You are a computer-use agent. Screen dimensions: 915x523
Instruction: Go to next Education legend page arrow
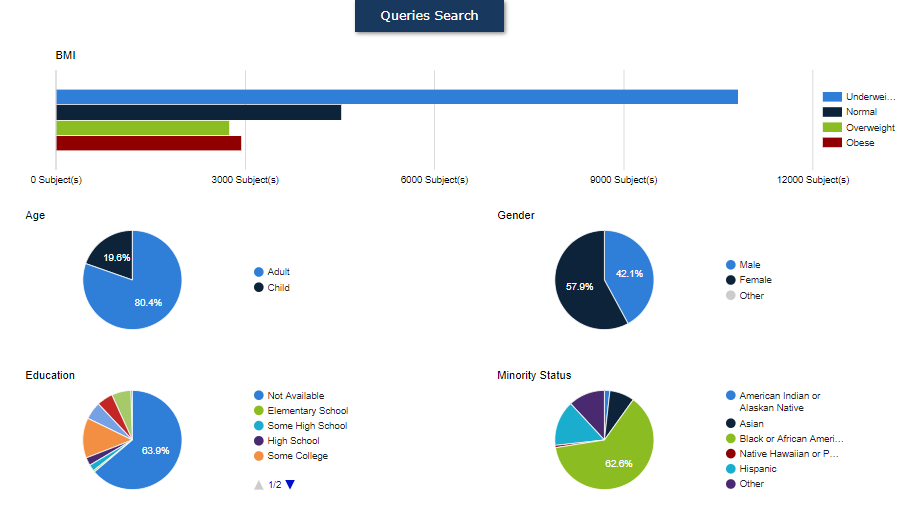(x=290, y=485)
